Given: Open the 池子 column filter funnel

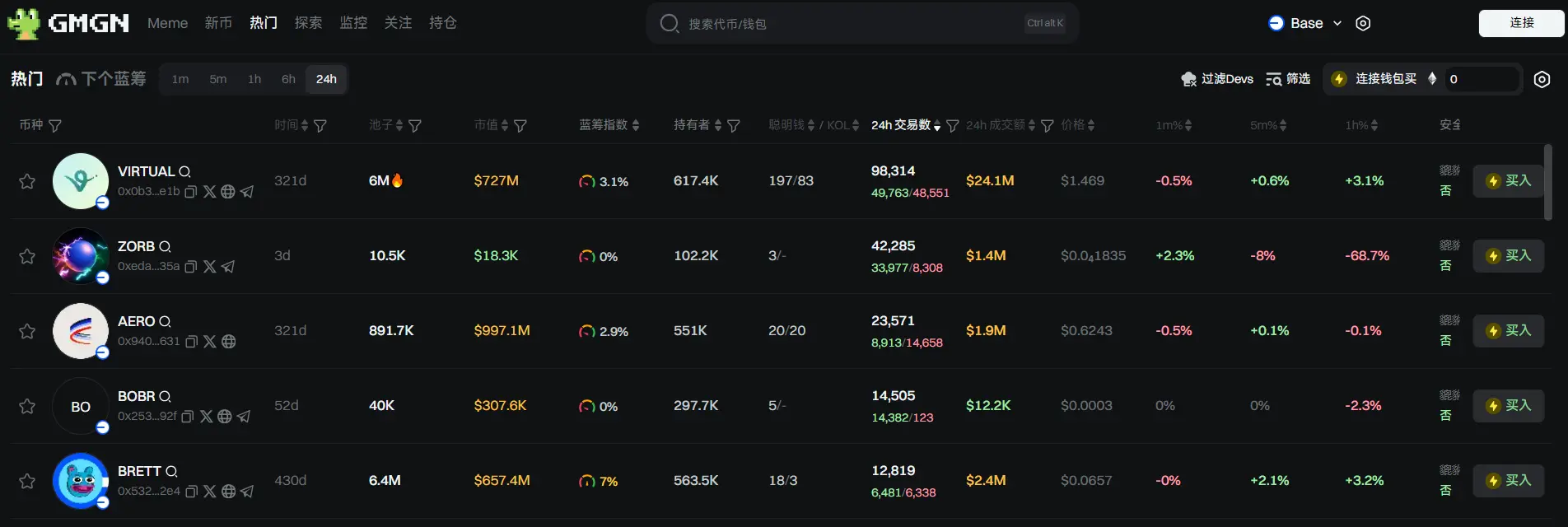Looking at the screenshot, I should [415, 126].
